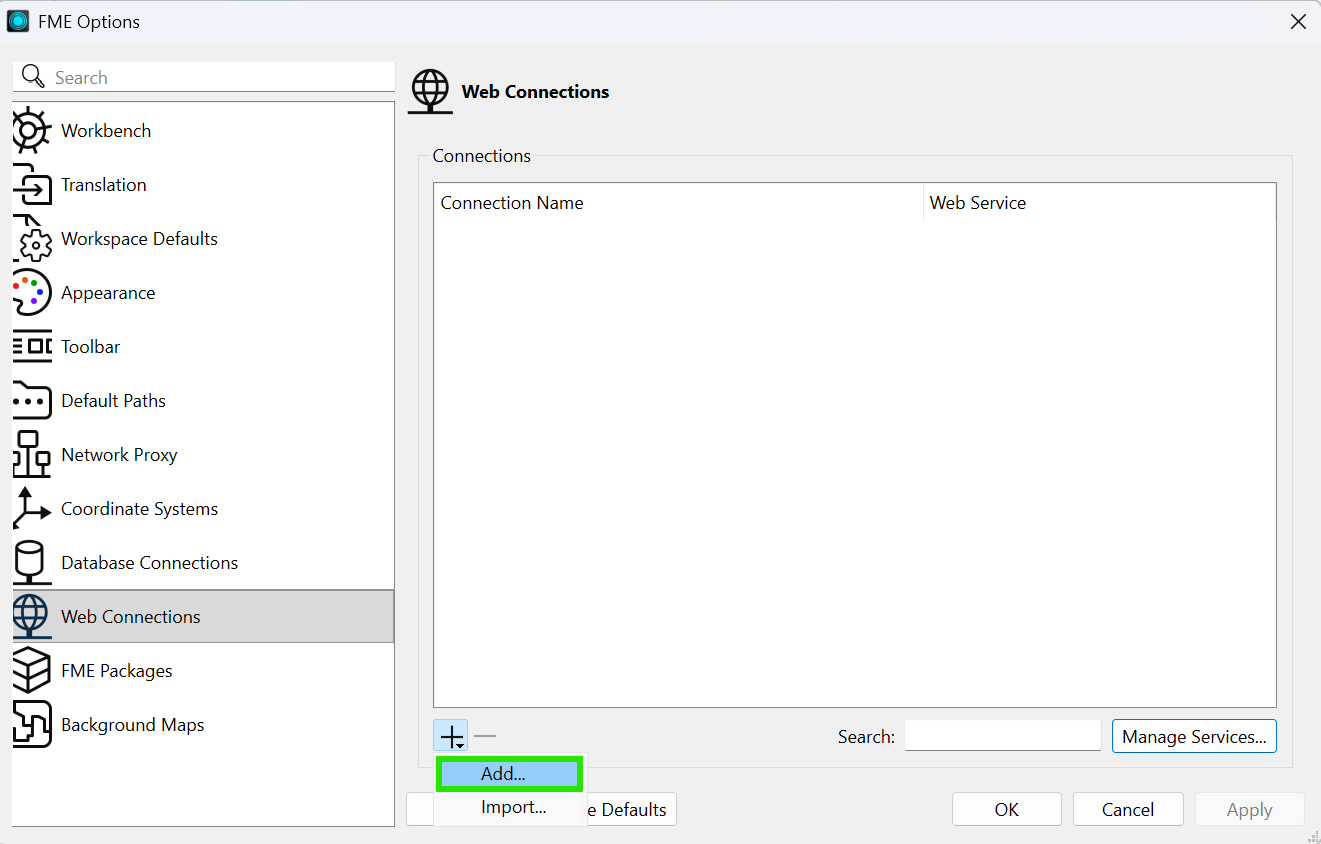Select Database Connections entry

click(x=203, y=563)
